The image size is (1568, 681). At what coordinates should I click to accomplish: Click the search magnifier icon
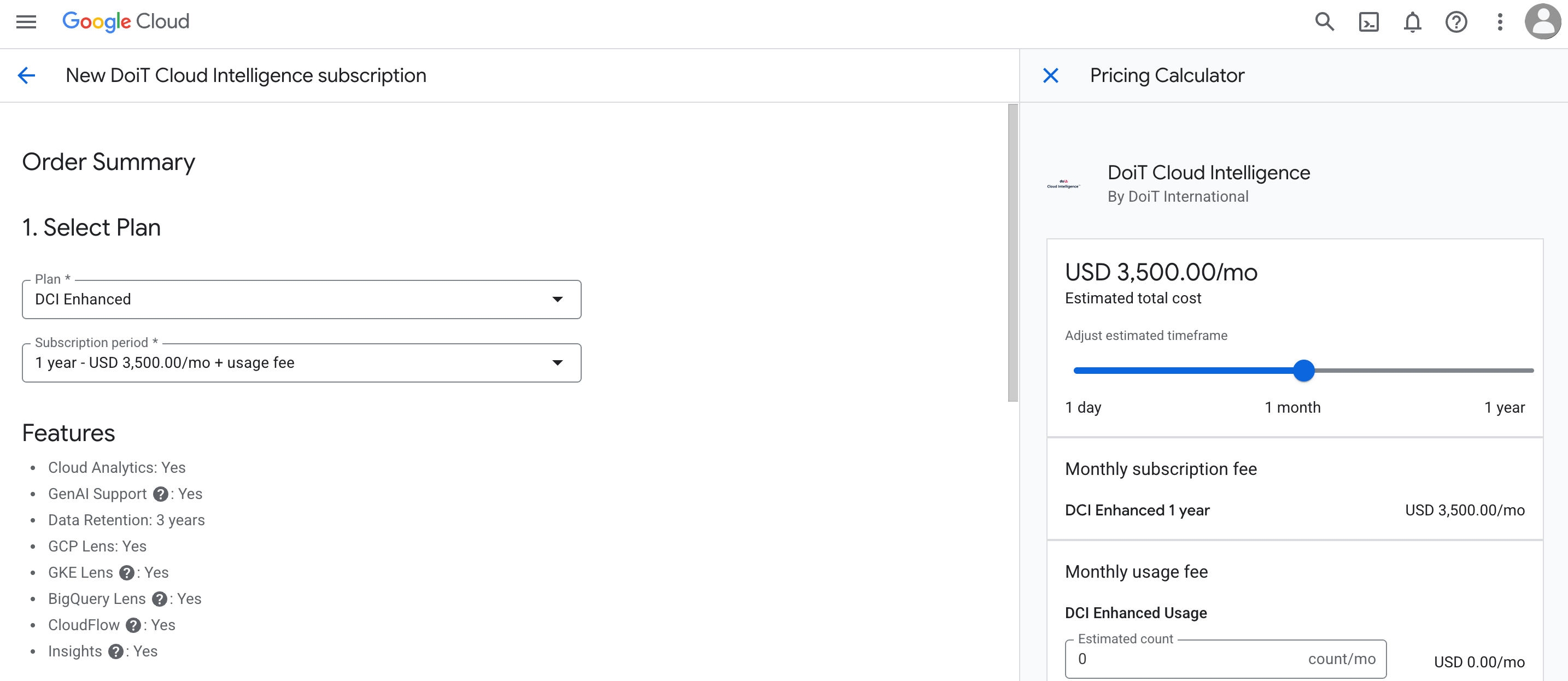(1324, 22)
